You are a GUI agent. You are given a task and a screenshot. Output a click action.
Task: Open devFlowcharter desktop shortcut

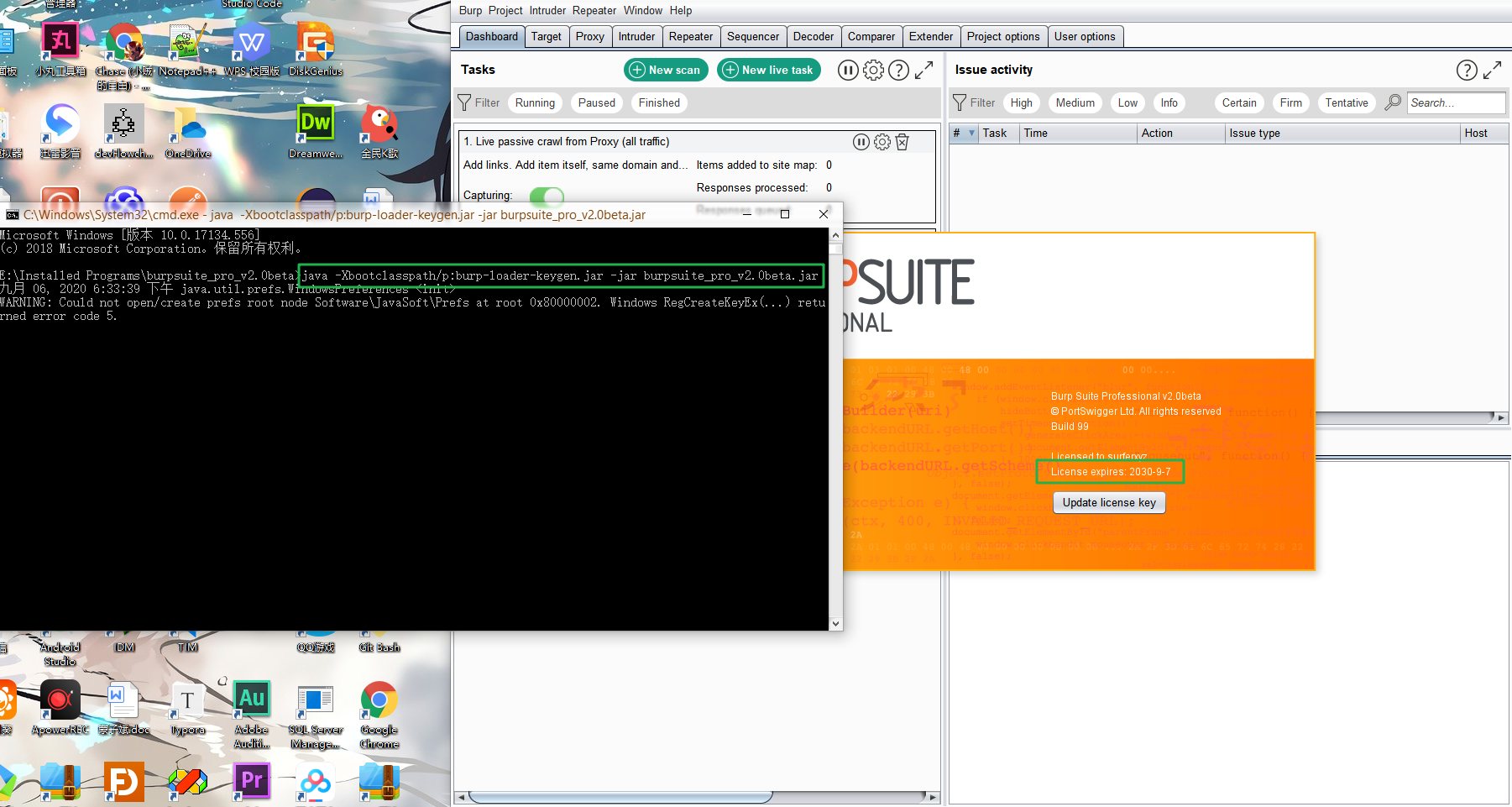coord(123,132)
